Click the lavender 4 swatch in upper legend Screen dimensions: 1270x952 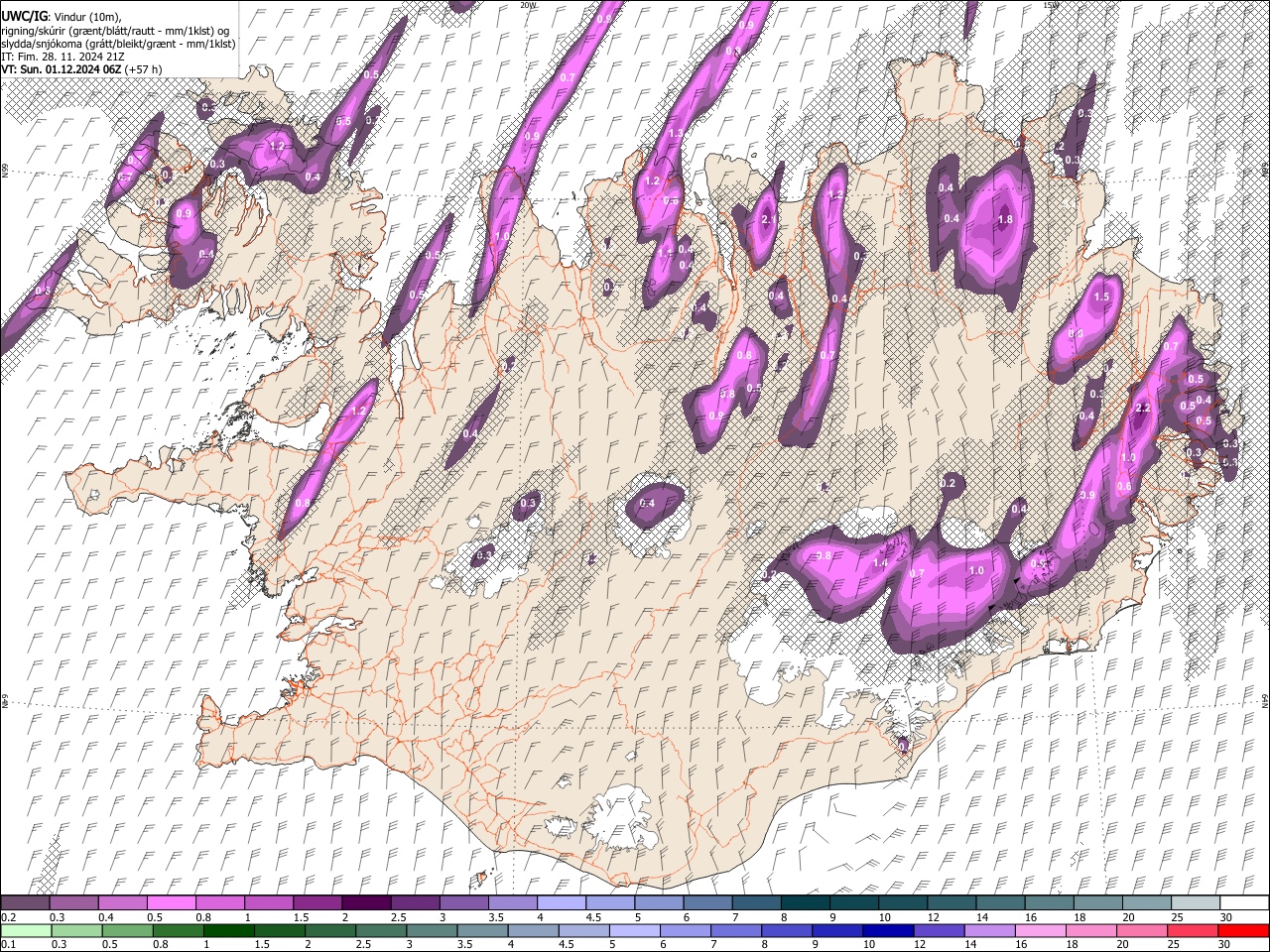[x=561, y=902]
